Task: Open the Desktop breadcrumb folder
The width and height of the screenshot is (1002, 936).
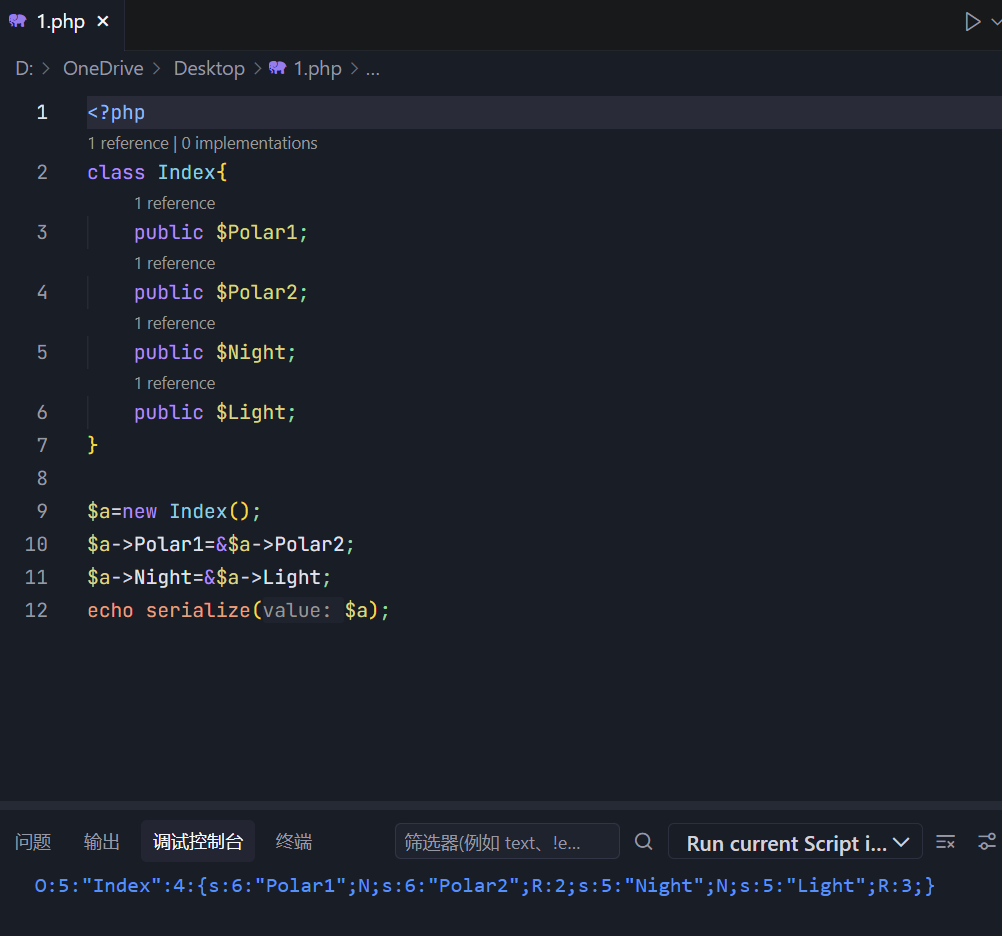Action: [209, 69]
